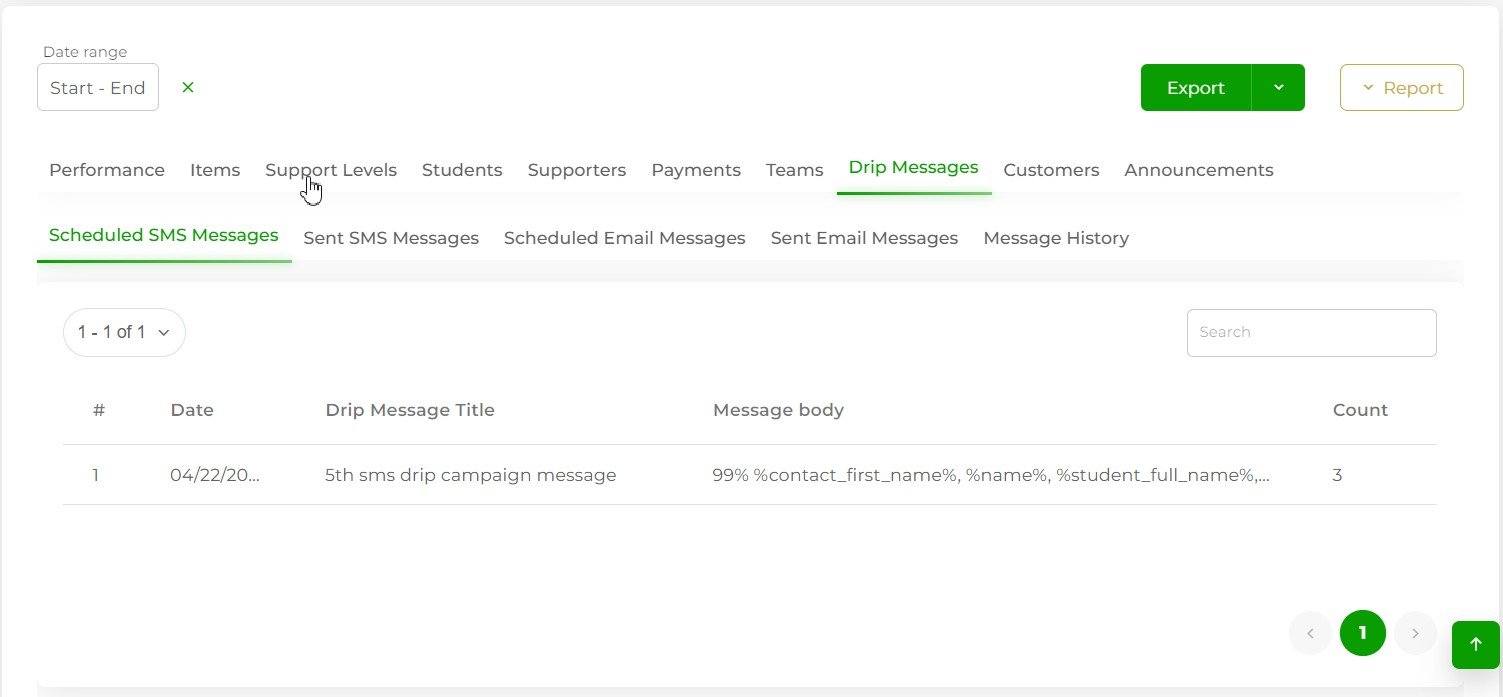Open Scheduled Email Messages sub-tab
Screen dimensions: 1503x697
(x=624, y=238)
